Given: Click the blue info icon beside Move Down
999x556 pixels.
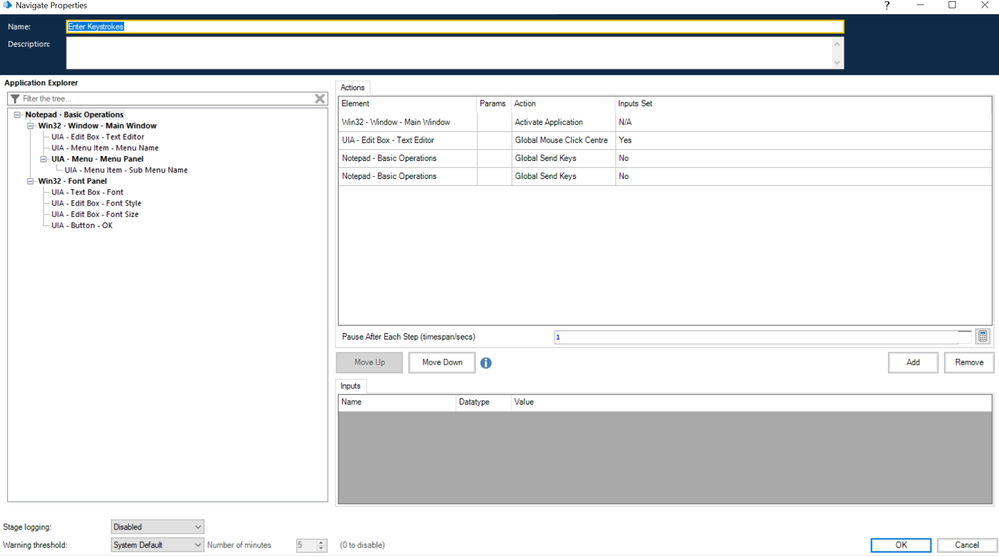Looking at the screenshot, I should pyautogui.click(x=486, y=363).
